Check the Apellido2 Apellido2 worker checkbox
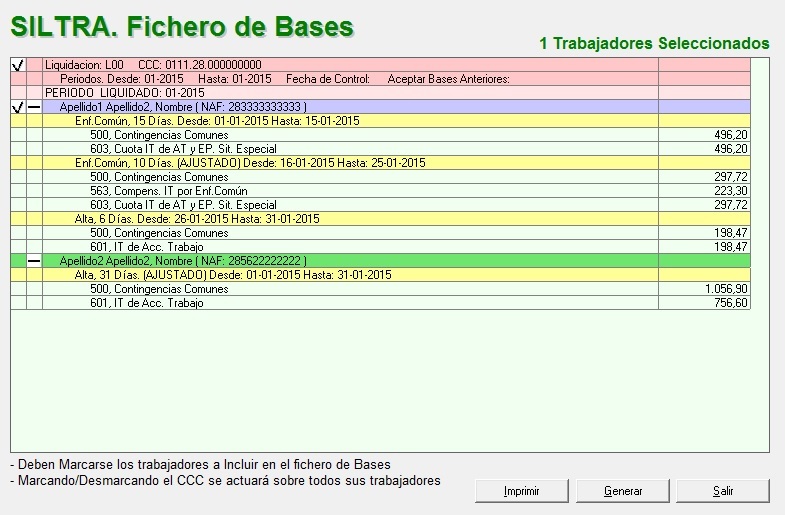The height and width of the screenshot is (515, 785). [x=19, y=261]
